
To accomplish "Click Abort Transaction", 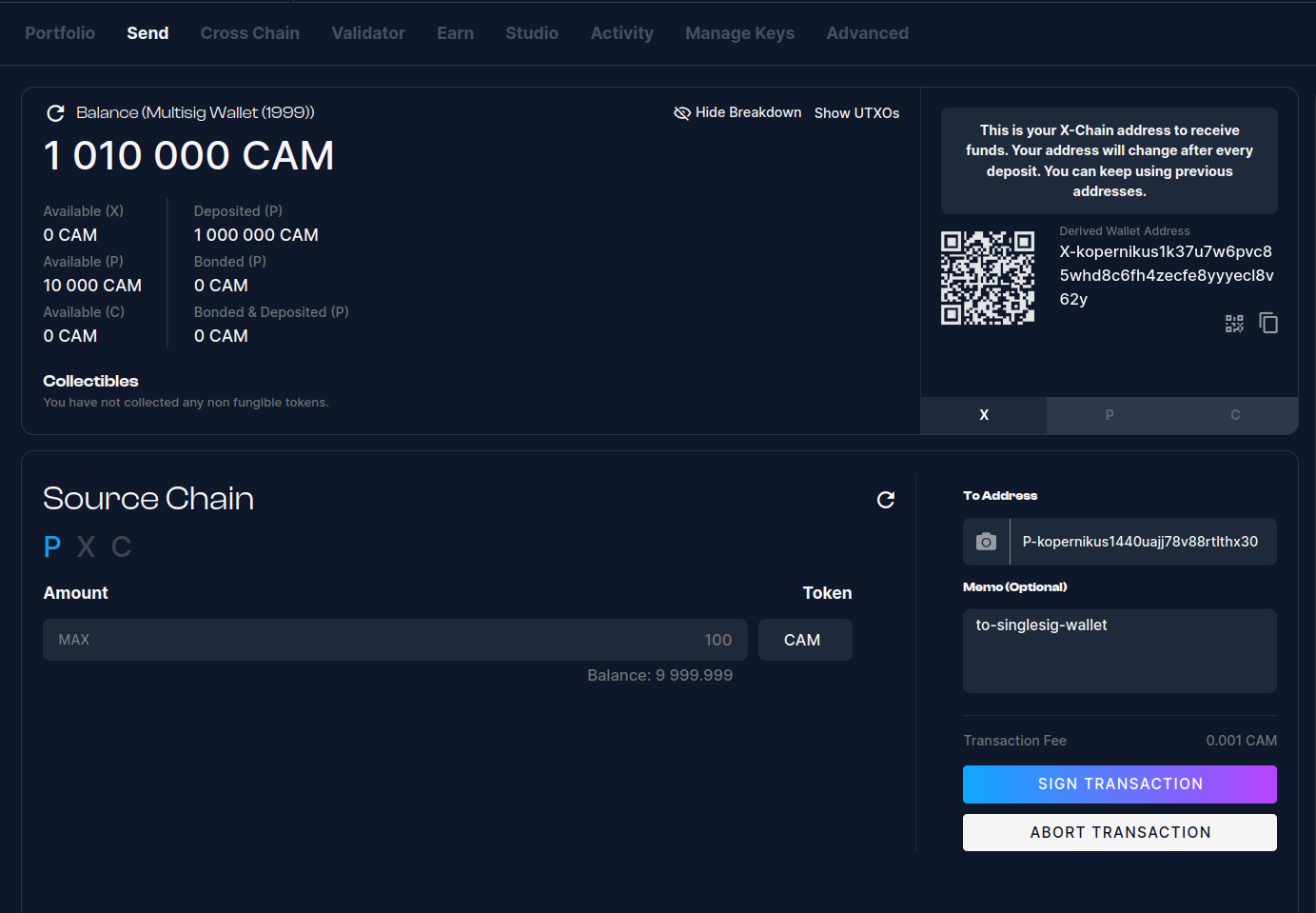I will (x=1119, y=832).
